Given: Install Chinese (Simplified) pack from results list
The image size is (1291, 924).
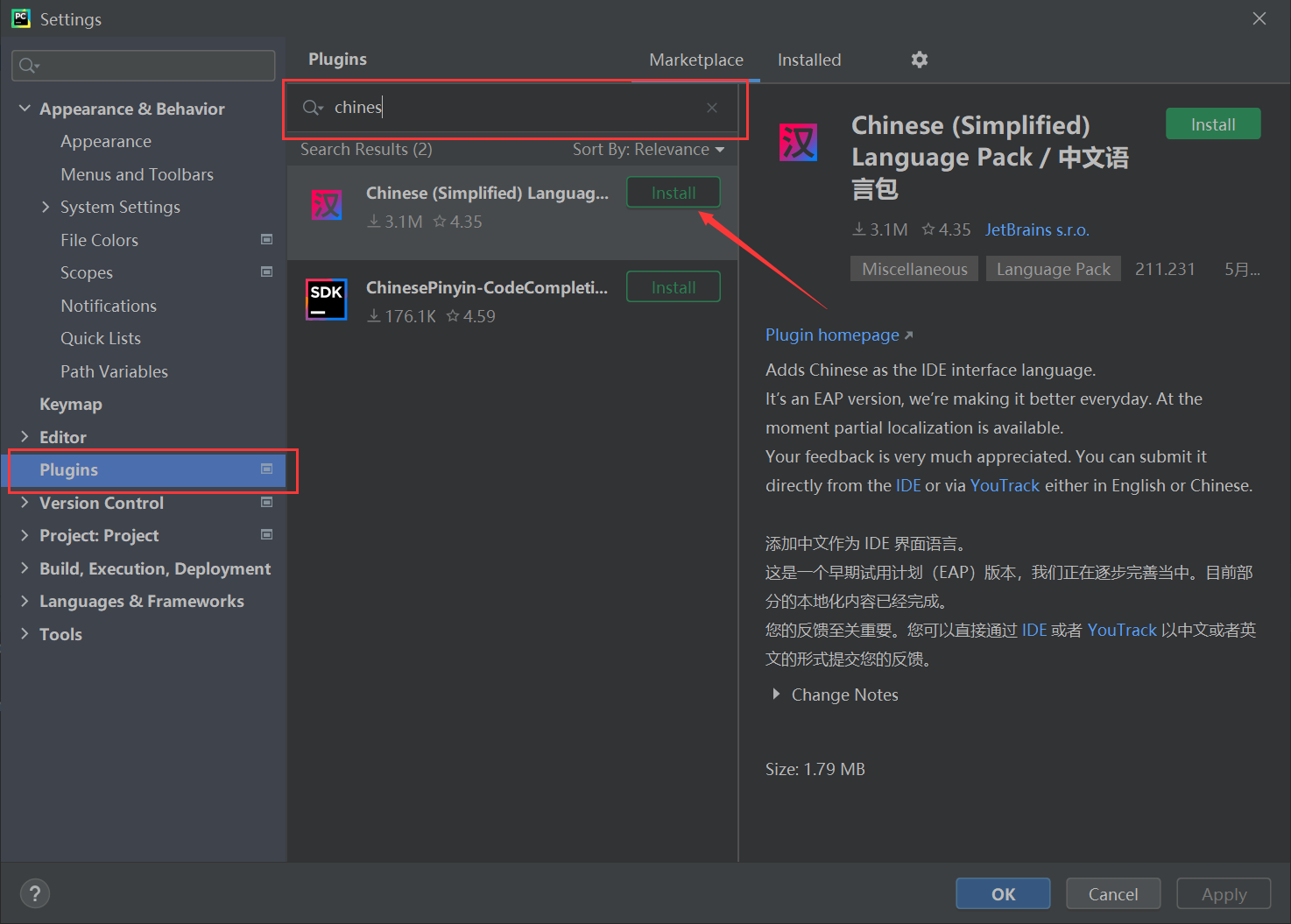Looking at the screenshot, I should pos(674,193).
